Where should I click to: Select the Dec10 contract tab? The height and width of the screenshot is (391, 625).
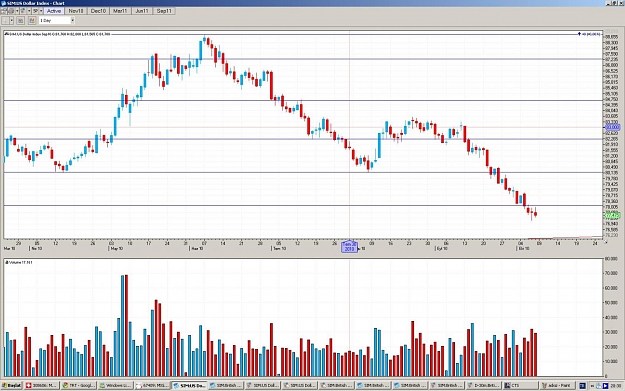[98, 11]
